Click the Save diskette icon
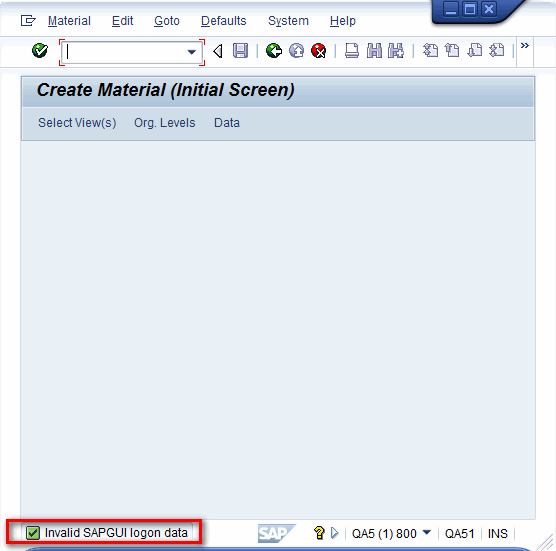 240,51
